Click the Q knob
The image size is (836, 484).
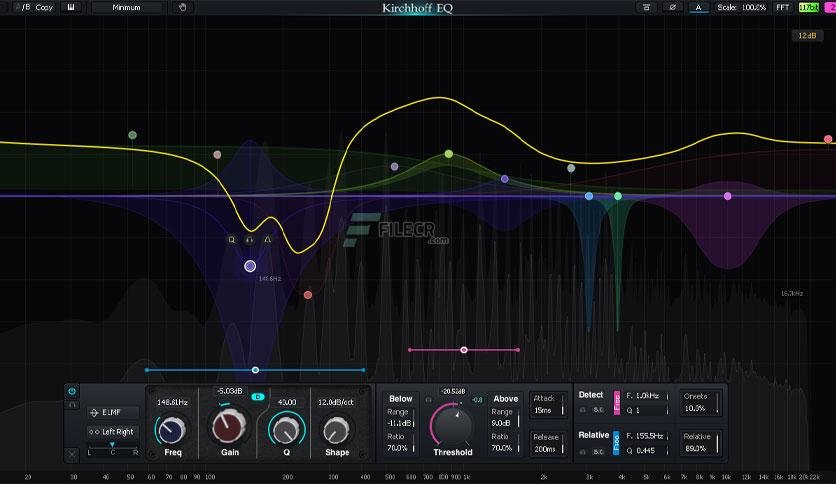coord(287,429)
